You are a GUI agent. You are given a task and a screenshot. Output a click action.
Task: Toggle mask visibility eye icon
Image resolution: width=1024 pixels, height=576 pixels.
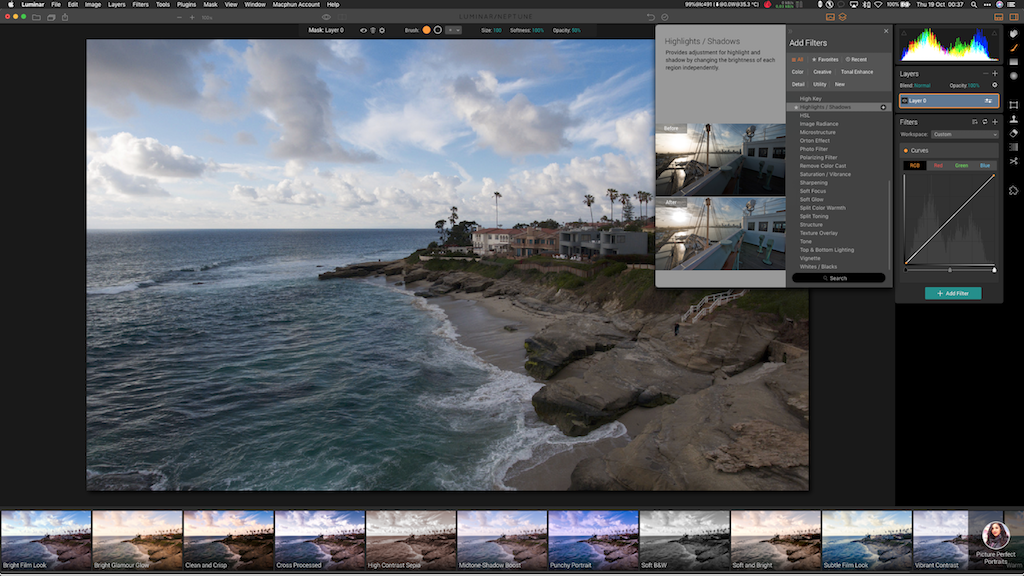362,30
